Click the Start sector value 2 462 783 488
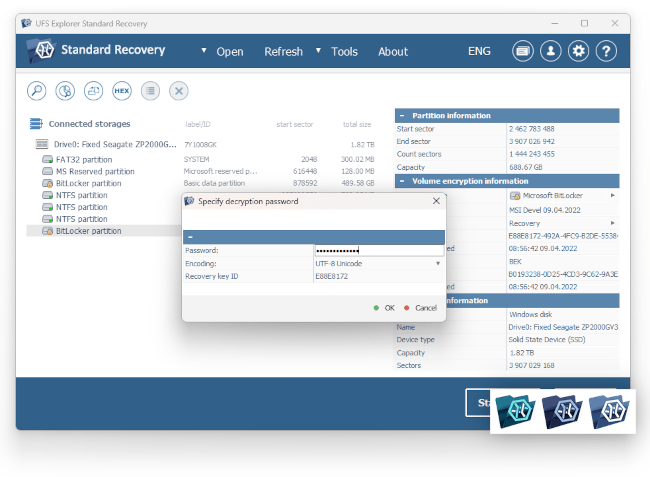Image resolution: width=650 pixels, height=477 pixels. tap(531, 129)
